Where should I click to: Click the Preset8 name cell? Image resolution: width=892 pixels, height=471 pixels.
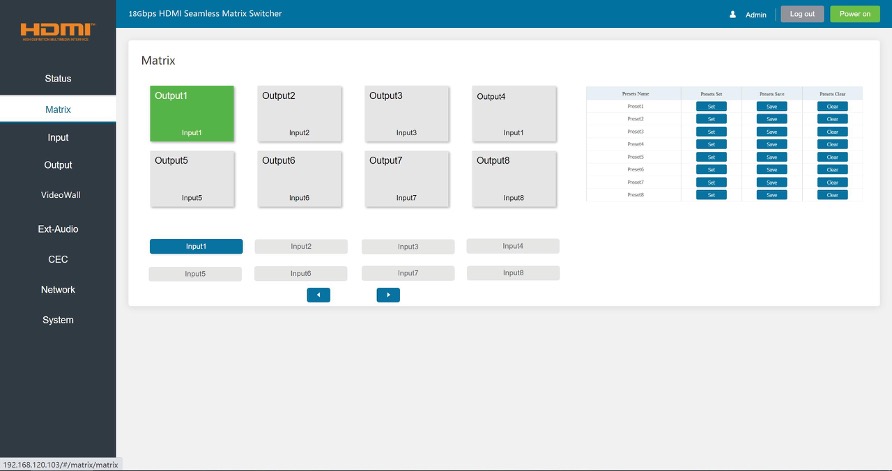635,195
